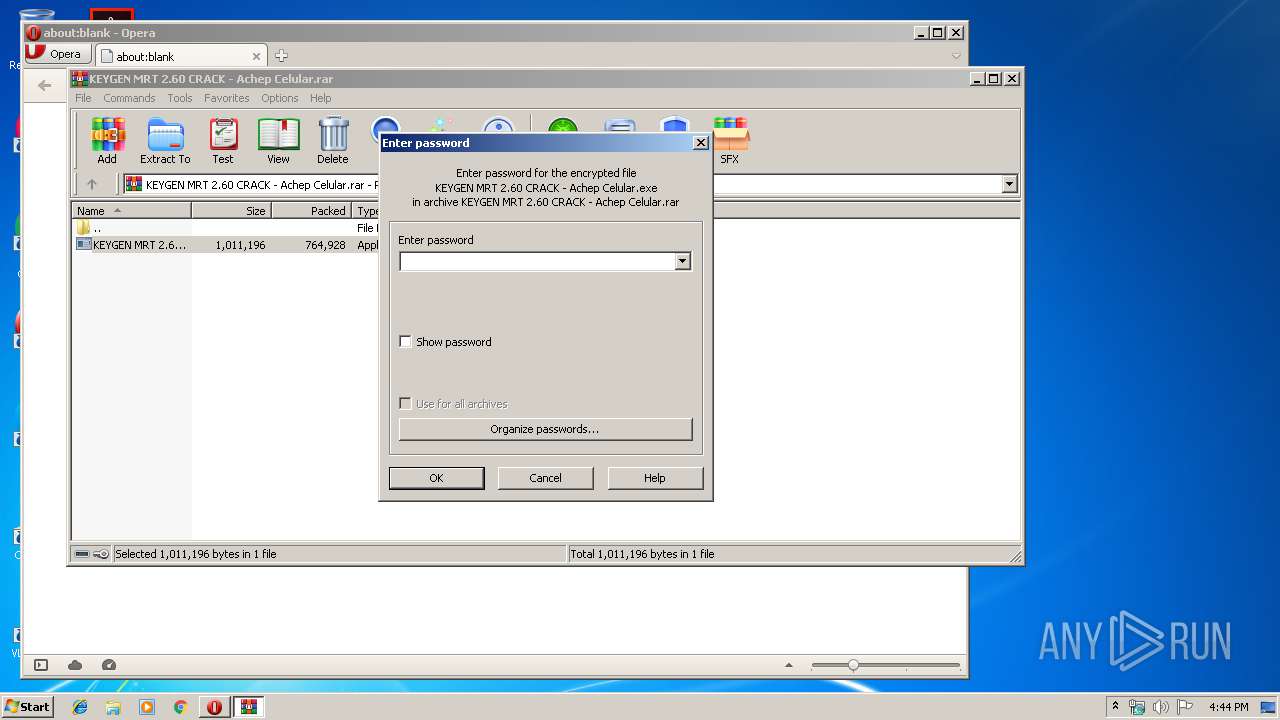
Task: Click the up-one-level arrow in WinRAR
Action: point(92,184)
